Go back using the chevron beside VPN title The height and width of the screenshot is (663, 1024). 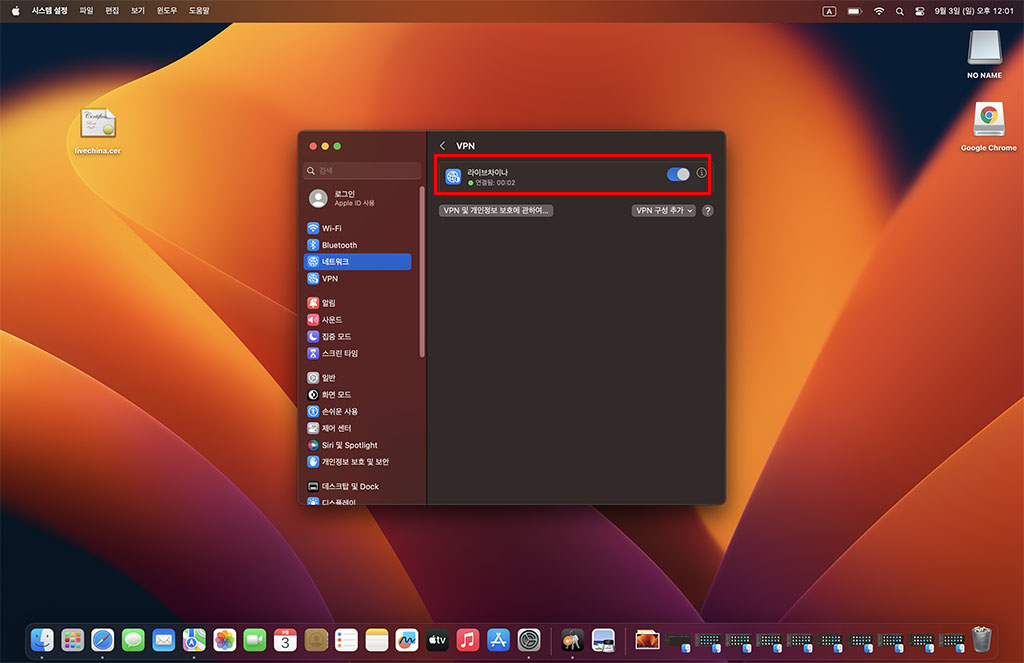tap(442, 146)
